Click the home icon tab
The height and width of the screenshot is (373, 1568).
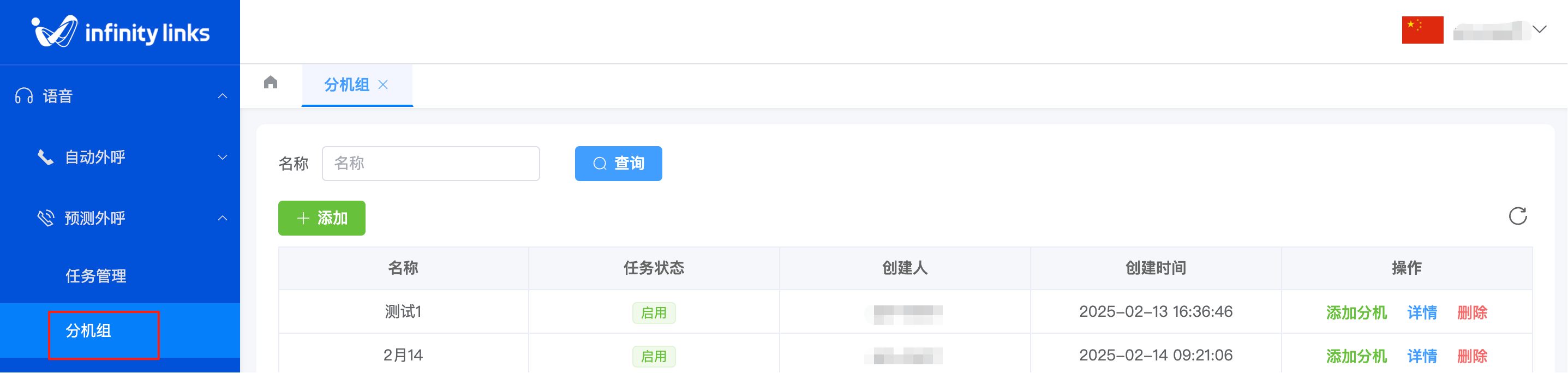point(271,83)
